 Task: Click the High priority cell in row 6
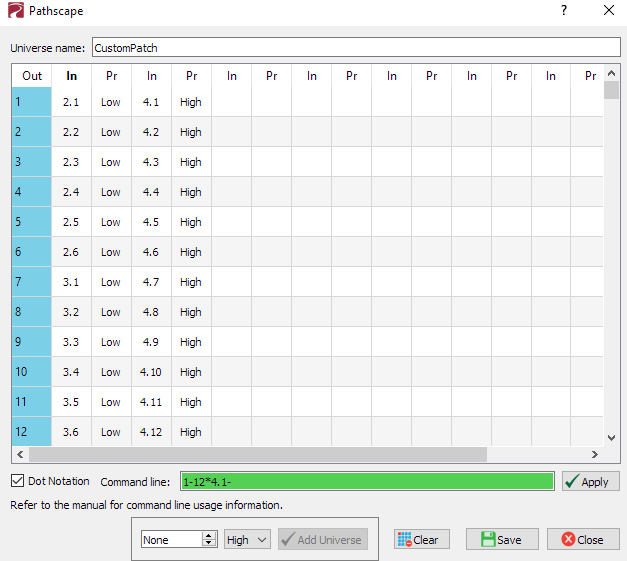(191, 252)
